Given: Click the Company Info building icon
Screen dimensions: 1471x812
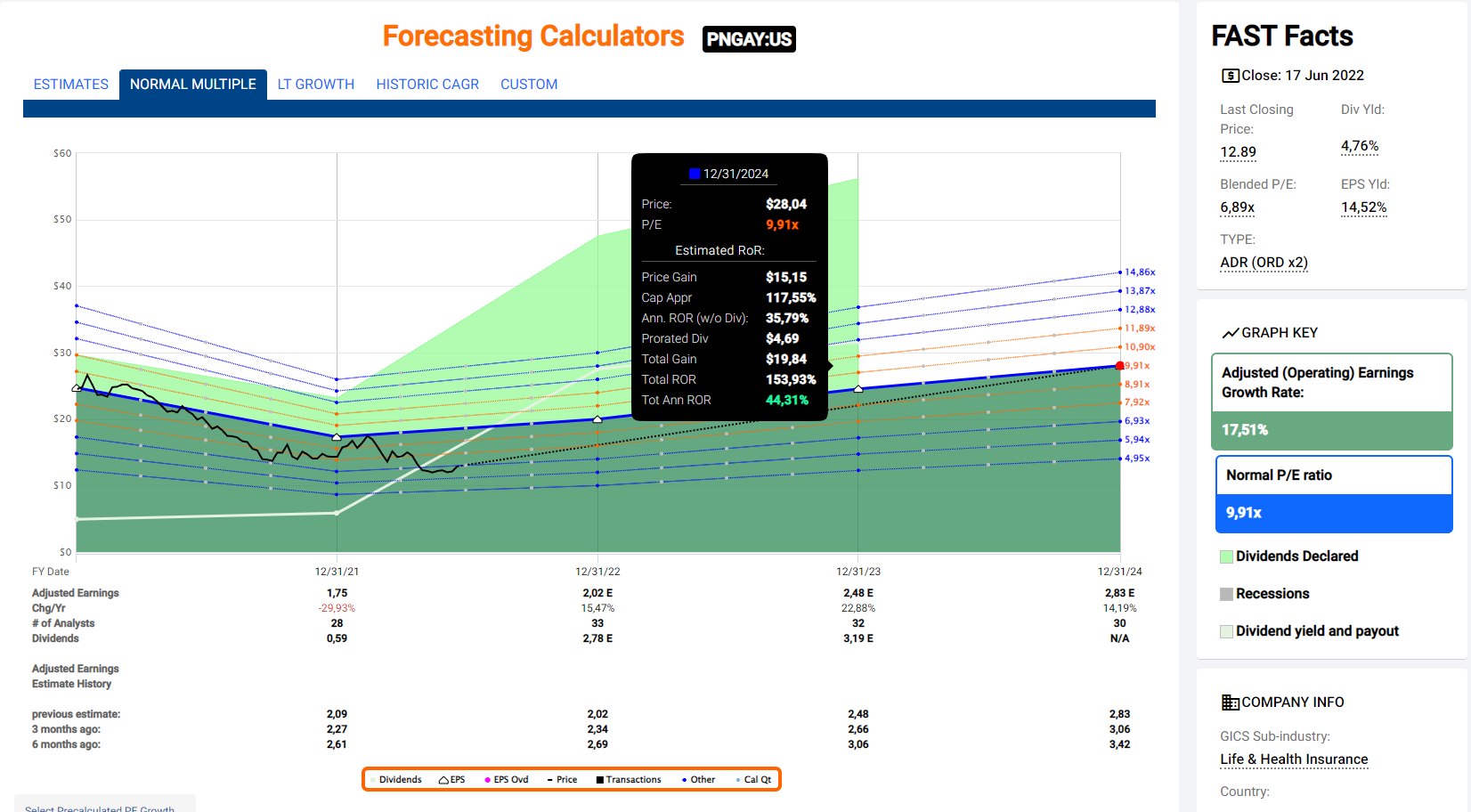Looking at the screenshot, I should (1230, 702).
